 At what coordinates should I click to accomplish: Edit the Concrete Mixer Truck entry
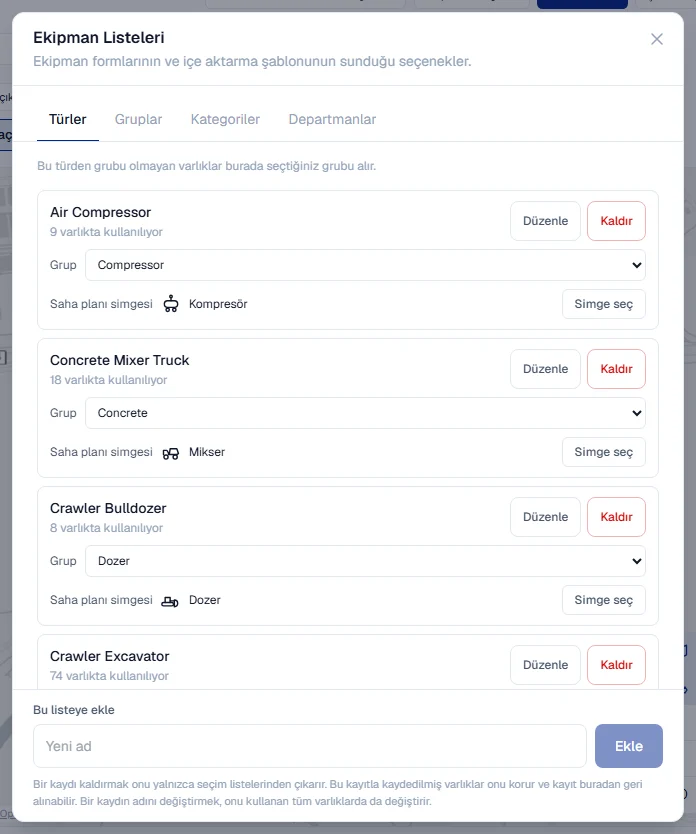point(545,369)
